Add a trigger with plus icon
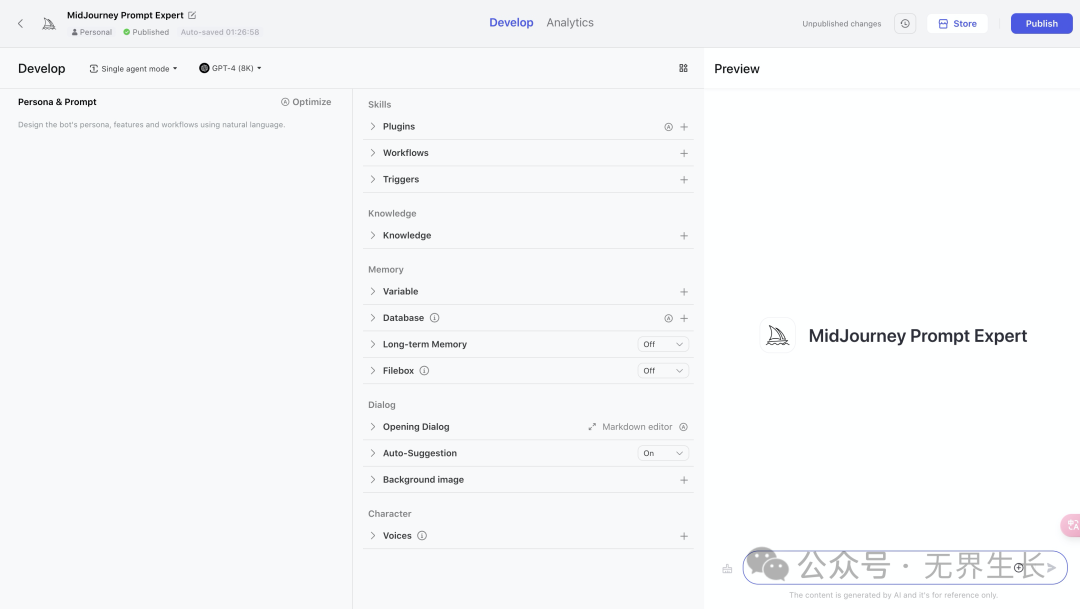The height and width of the screenshot is (609, 1080). point(684,180)
